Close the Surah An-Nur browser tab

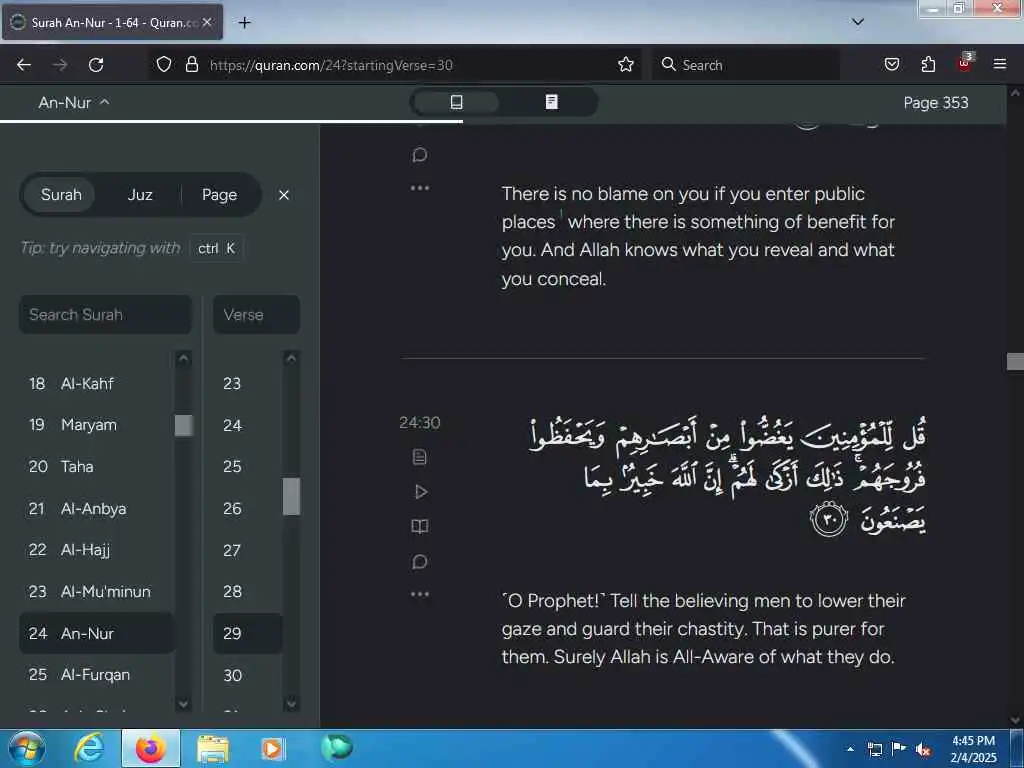coord(207,22)
